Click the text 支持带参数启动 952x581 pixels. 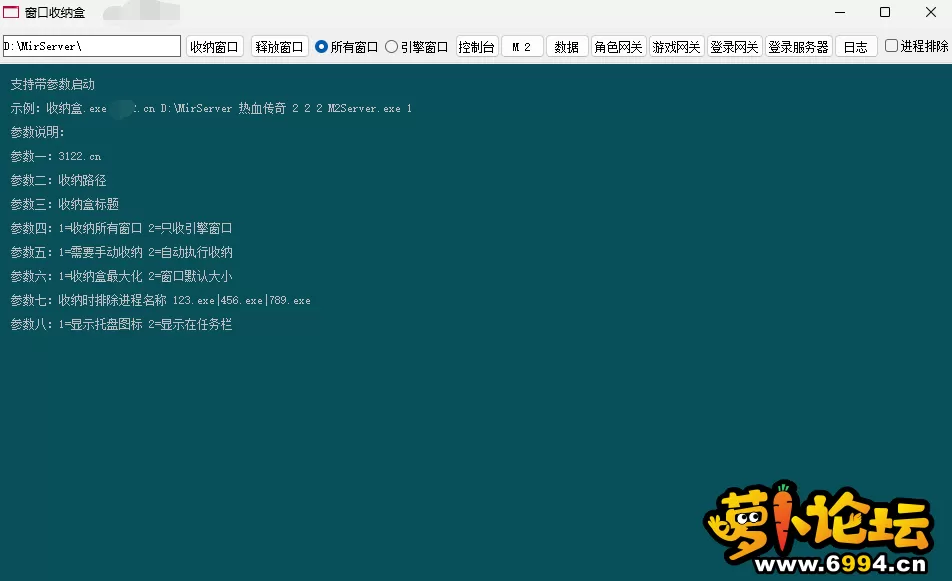pyautogui.click(x=53, y=84)
